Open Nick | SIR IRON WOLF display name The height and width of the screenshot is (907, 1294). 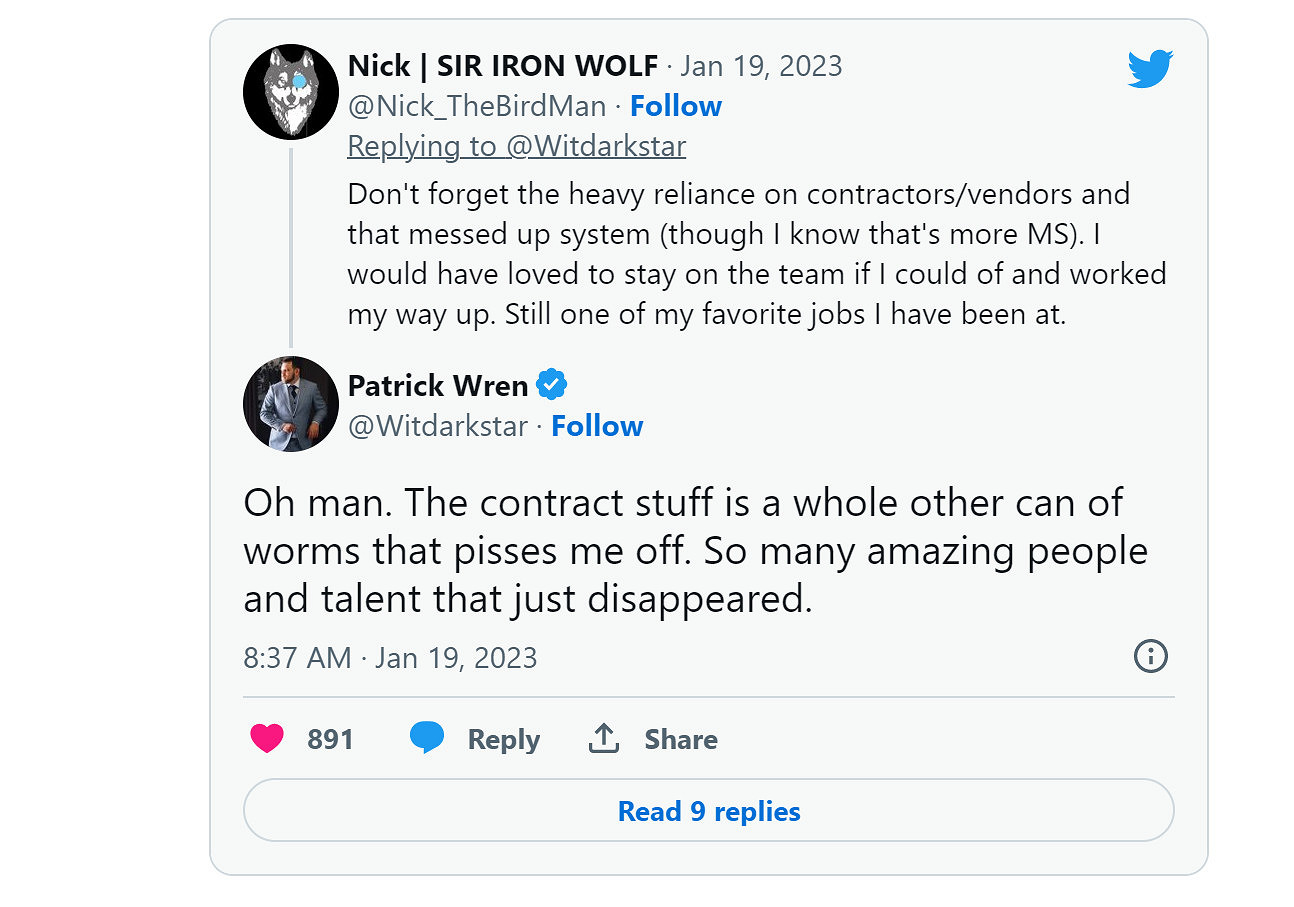tap(502, 66)
